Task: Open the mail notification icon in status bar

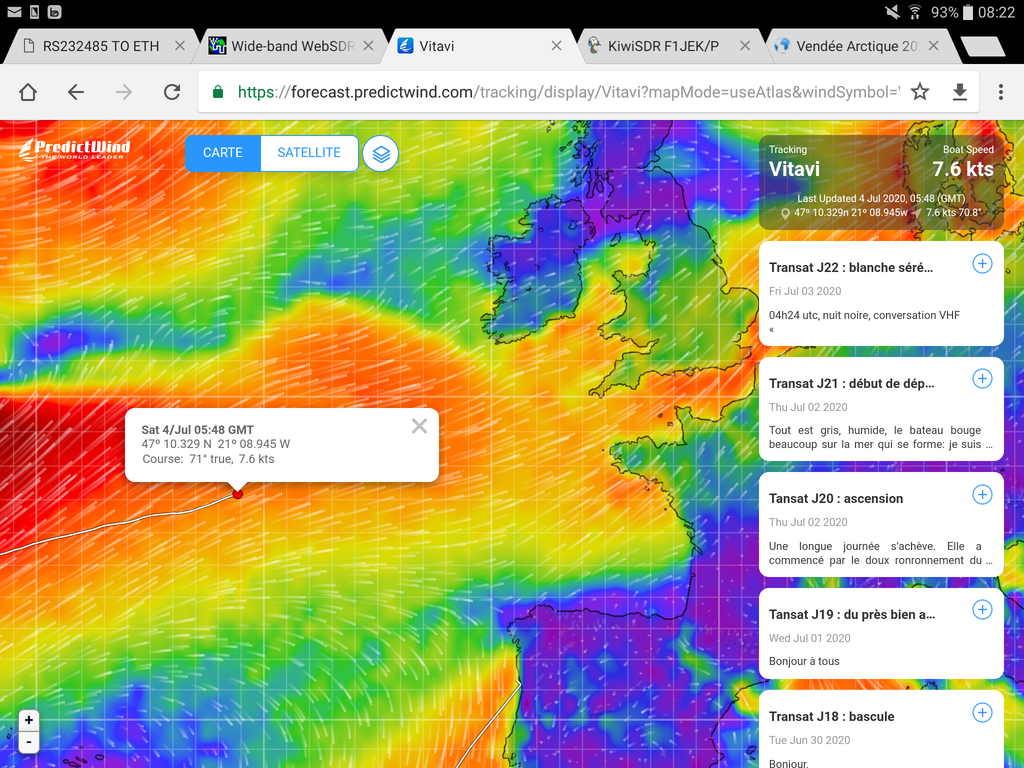Action: [14, 12]
